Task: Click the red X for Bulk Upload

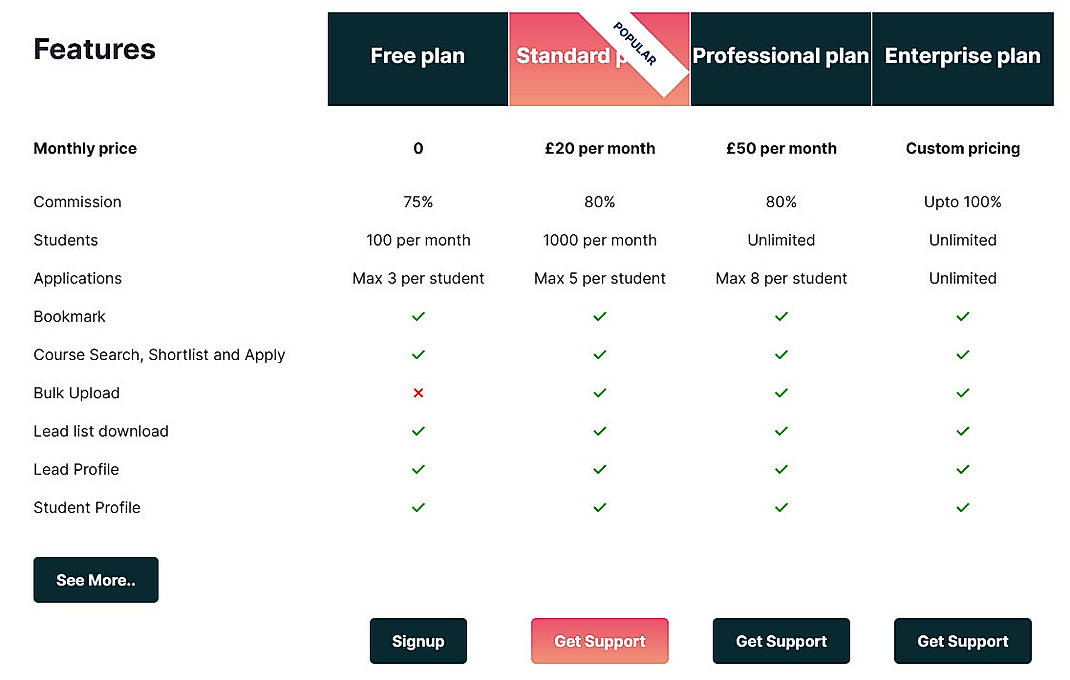Action: point(418,393)
